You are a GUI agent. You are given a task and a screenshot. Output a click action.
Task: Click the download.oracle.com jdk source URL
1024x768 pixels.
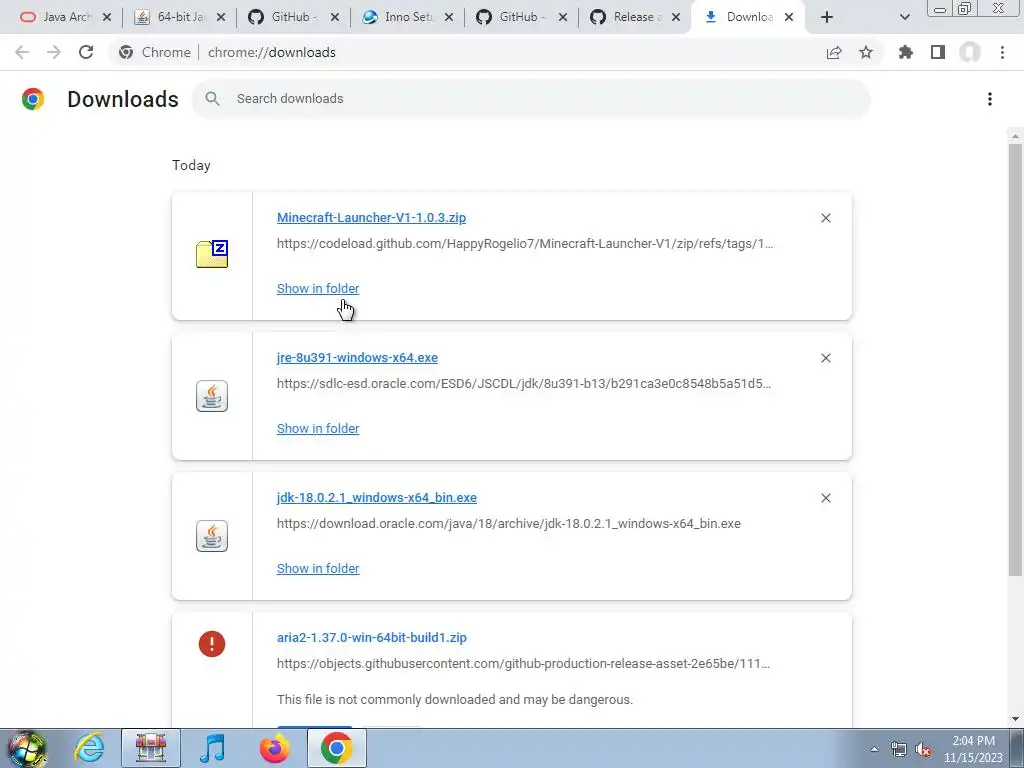(x=509, y=523)
